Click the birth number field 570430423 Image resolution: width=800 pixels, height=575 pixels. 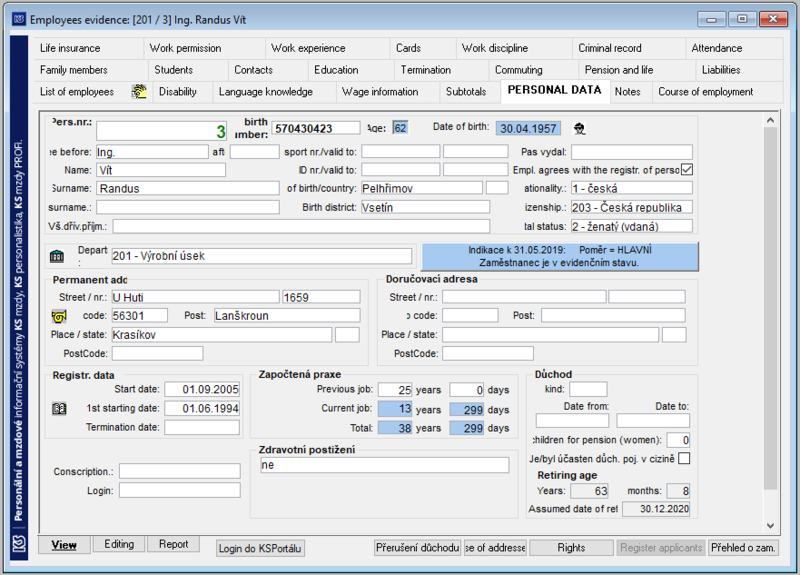[316, 129]
